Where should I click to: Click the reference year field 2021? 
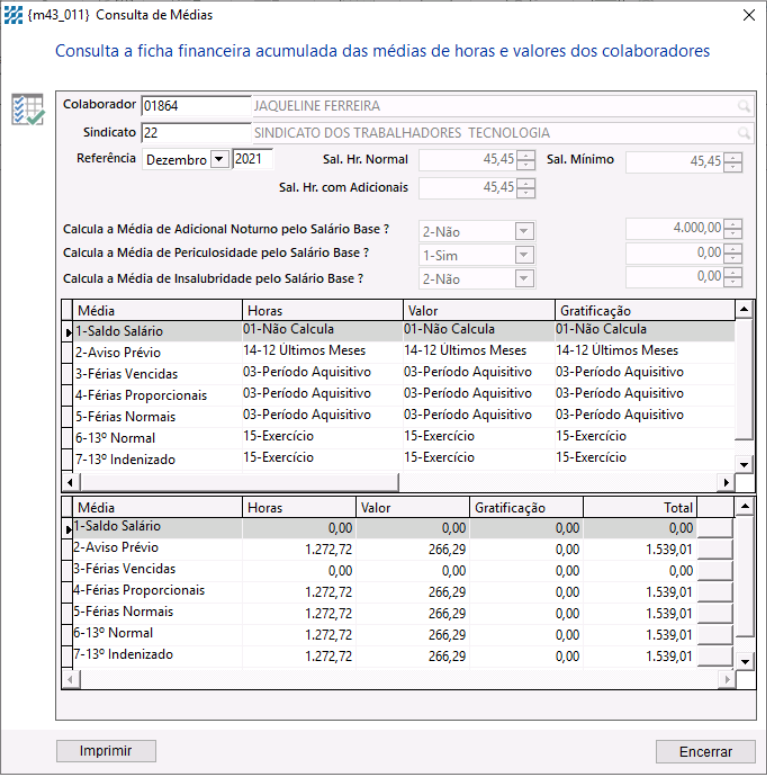252,159
